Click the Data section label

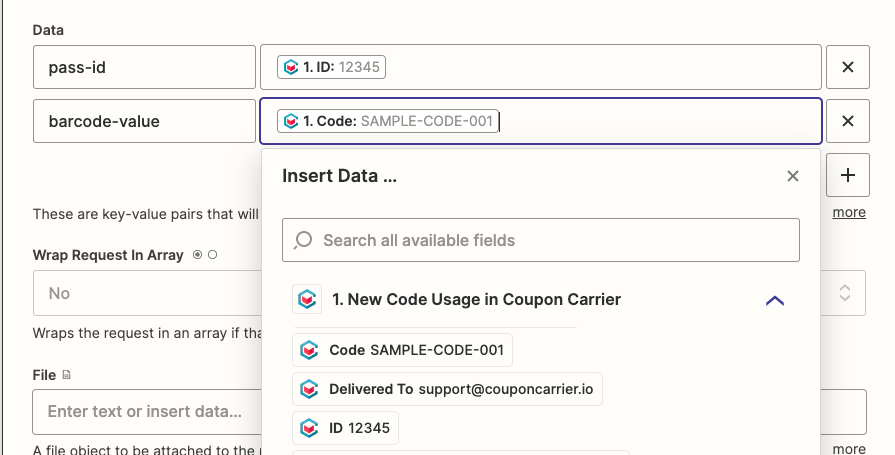click(48, 30)
